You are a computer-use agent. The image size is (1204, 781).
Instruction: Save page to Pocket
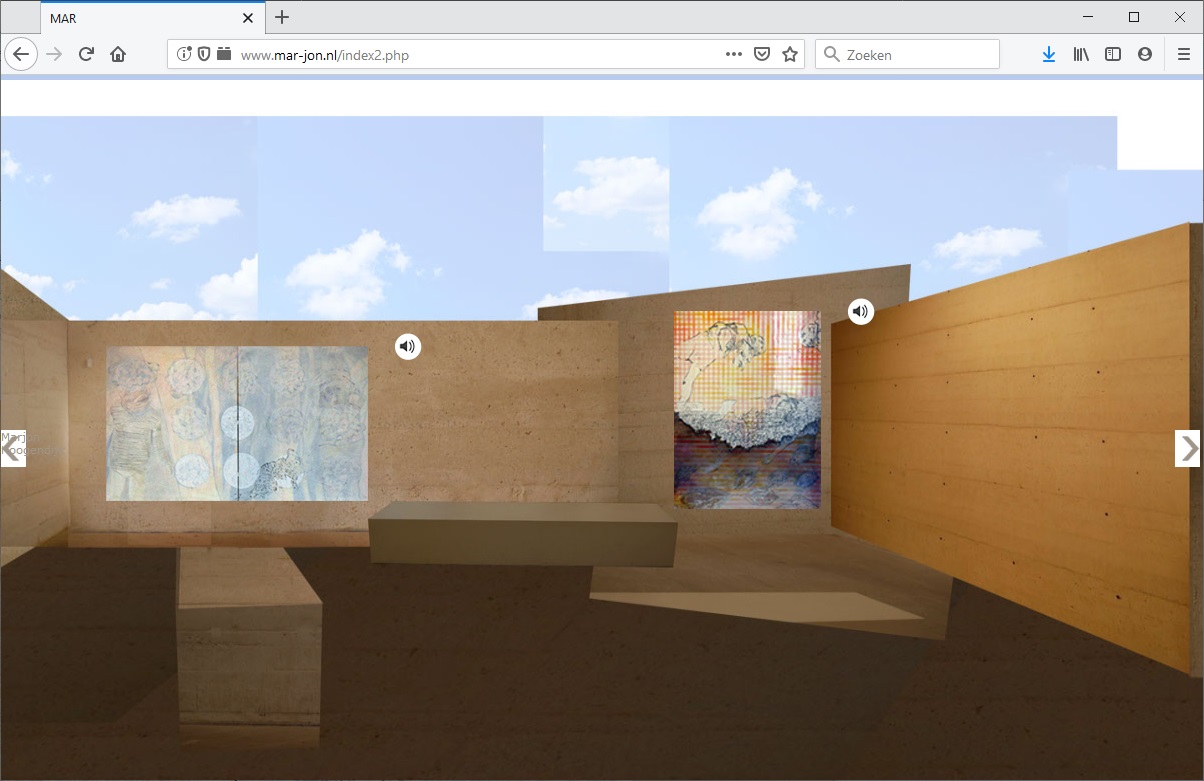tap(762, 55)
